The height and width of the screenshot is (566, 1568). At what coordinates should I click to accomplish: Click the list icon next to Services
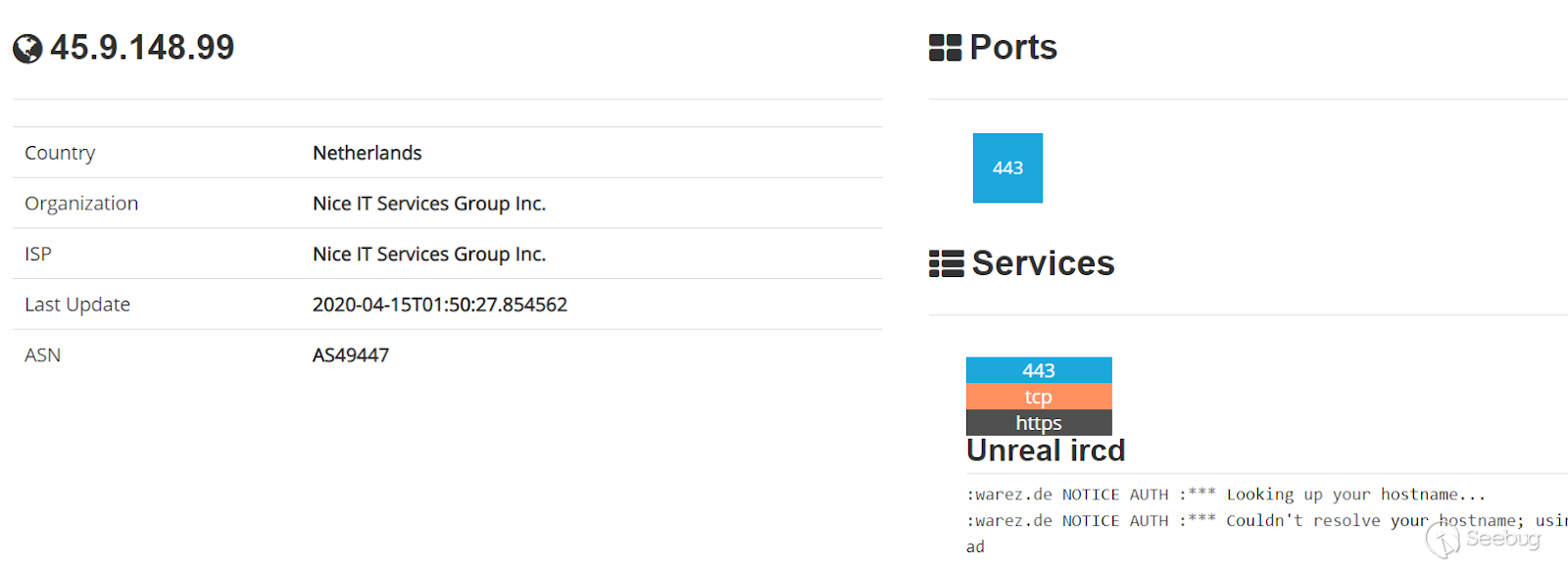tap(946, 264)
